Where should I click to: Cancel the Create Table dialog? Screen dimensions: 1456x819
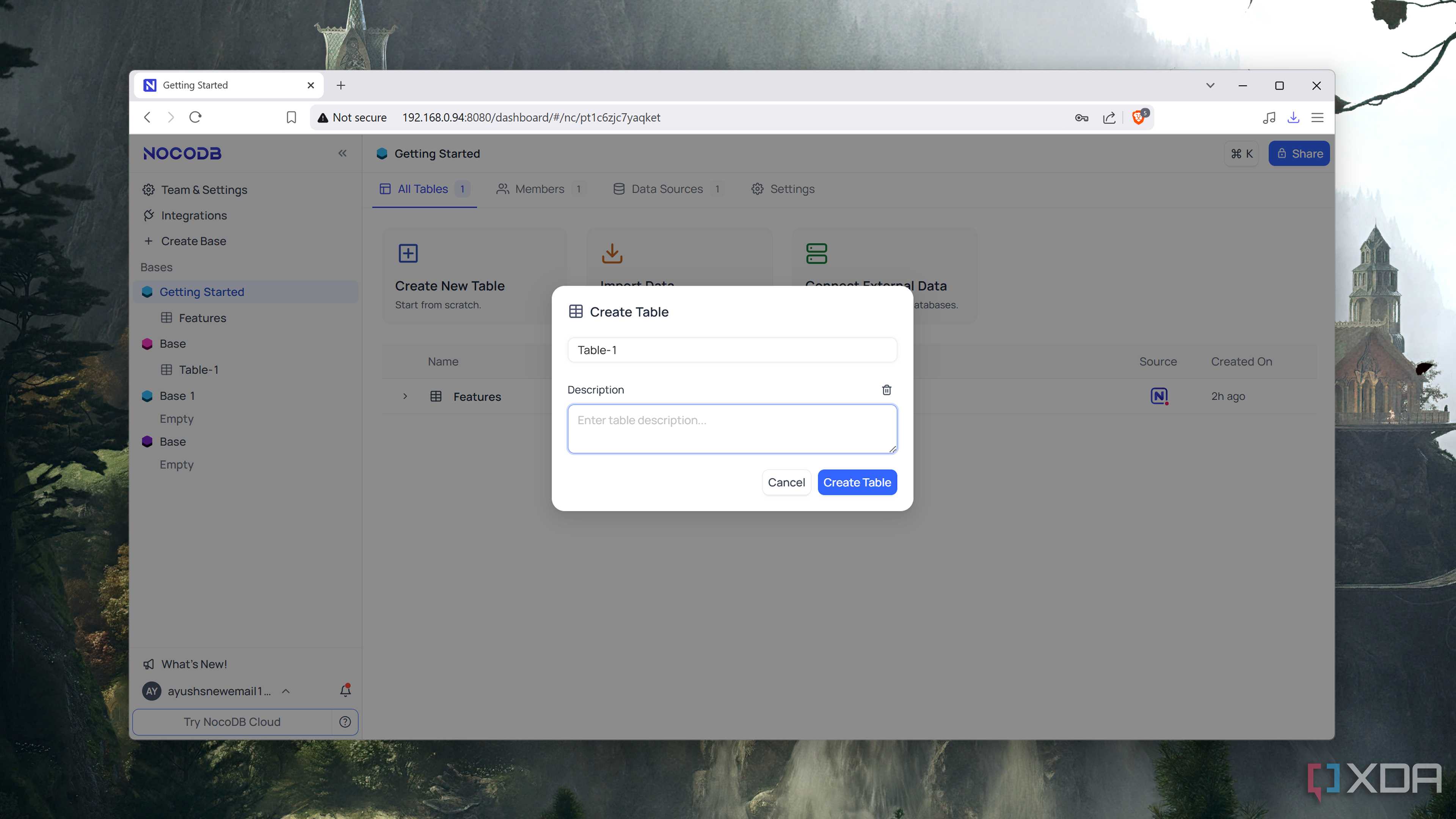coord(786,482)
